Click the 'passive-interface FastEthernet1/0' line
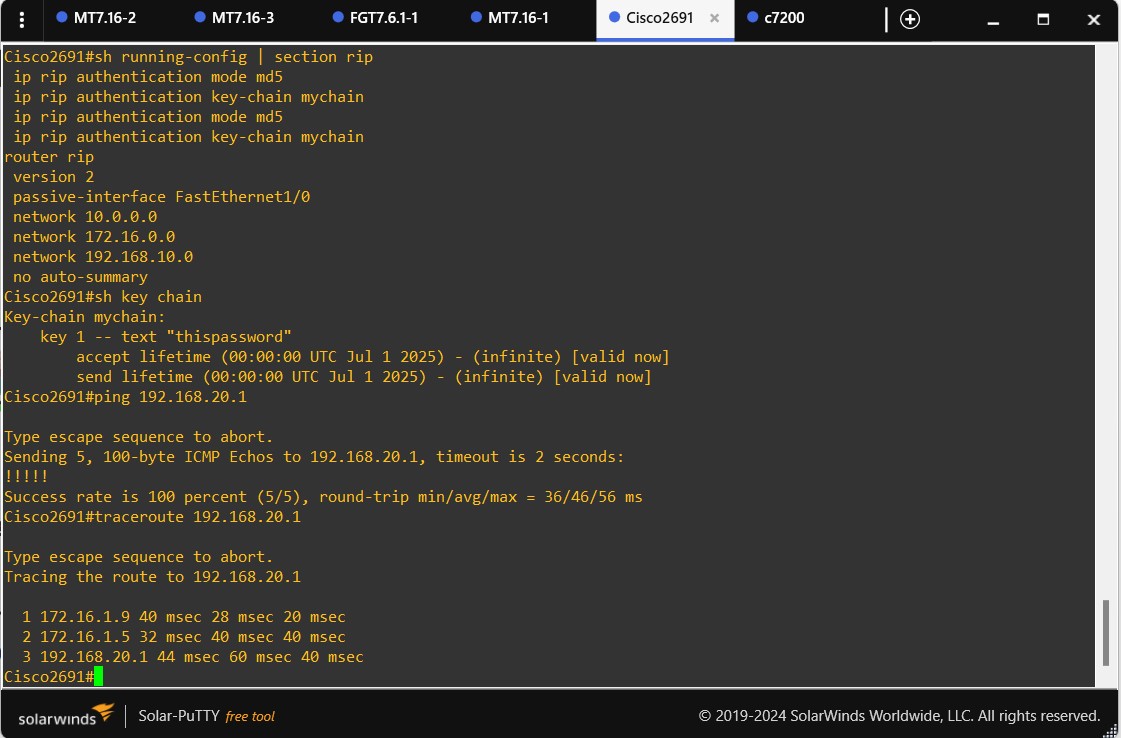Screen dimensions: 1121x738 tap(162, 197)
